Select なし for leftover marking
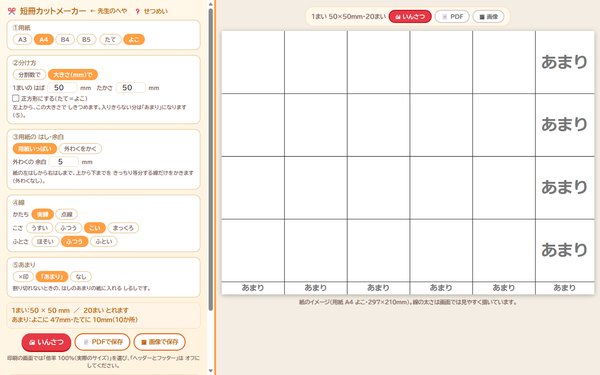 click(81, 276)
